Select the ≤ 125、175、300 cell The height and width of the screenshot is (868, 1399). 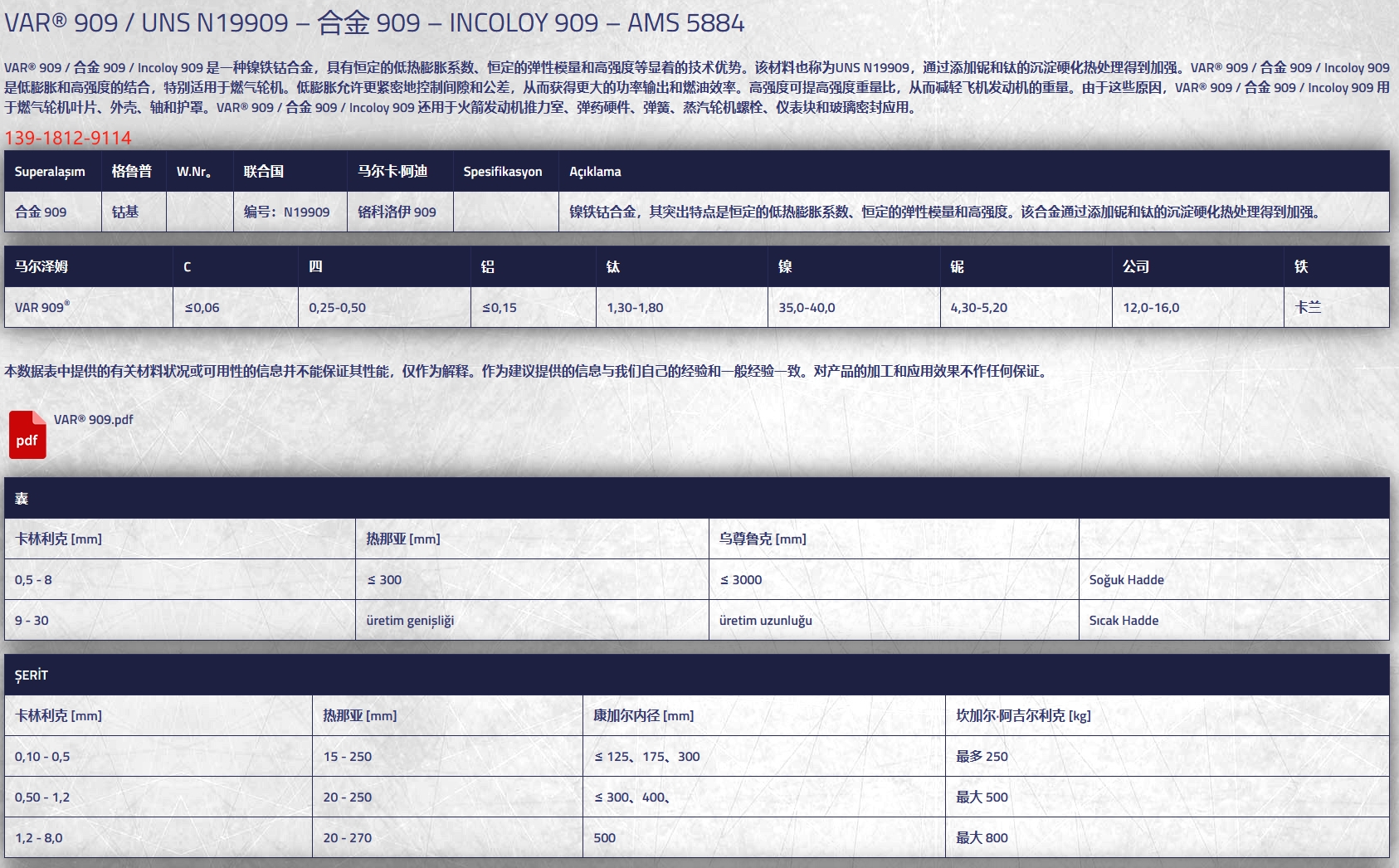pos(764,756)
